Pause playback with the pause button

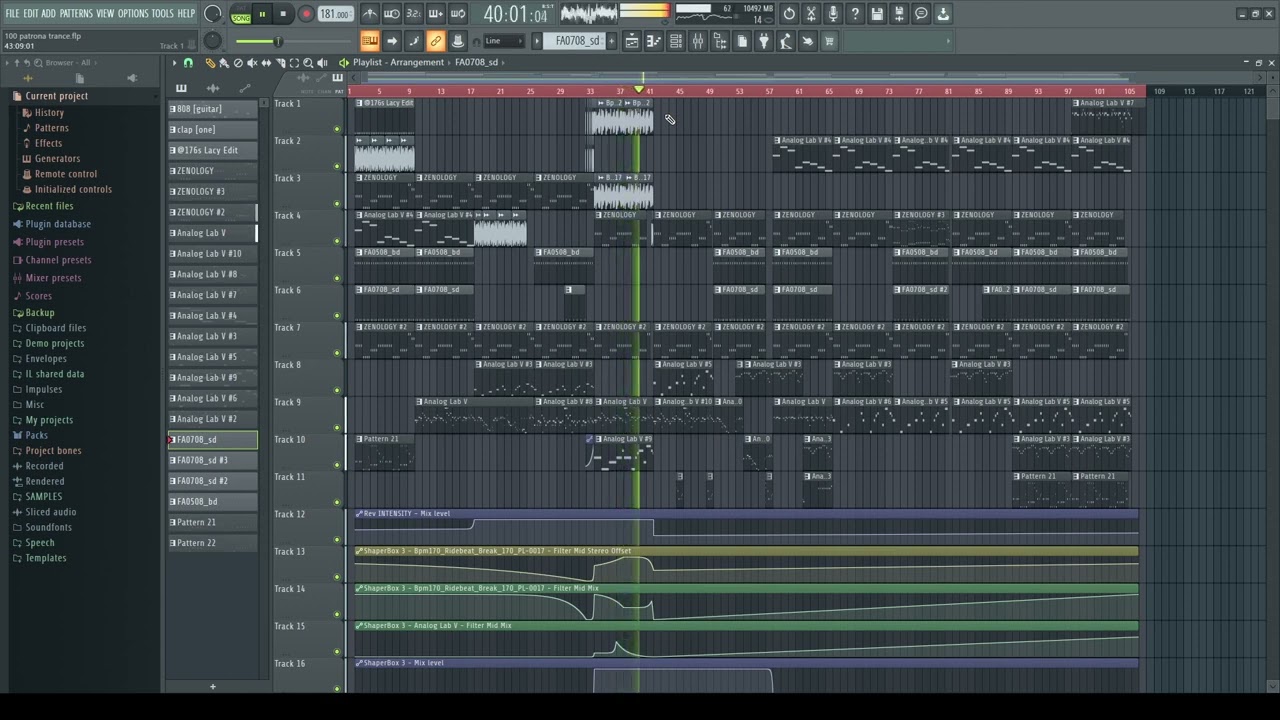click(262, 14)
